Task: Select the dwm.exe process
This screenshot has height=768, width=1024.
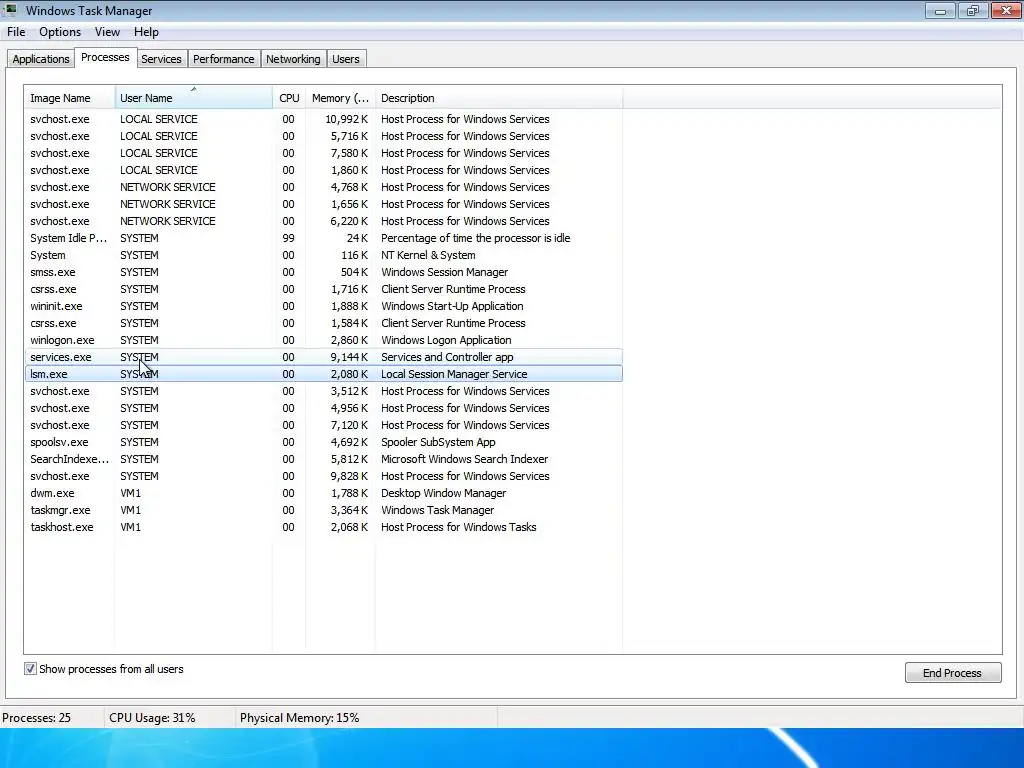Action: click(x=323, y=492)
